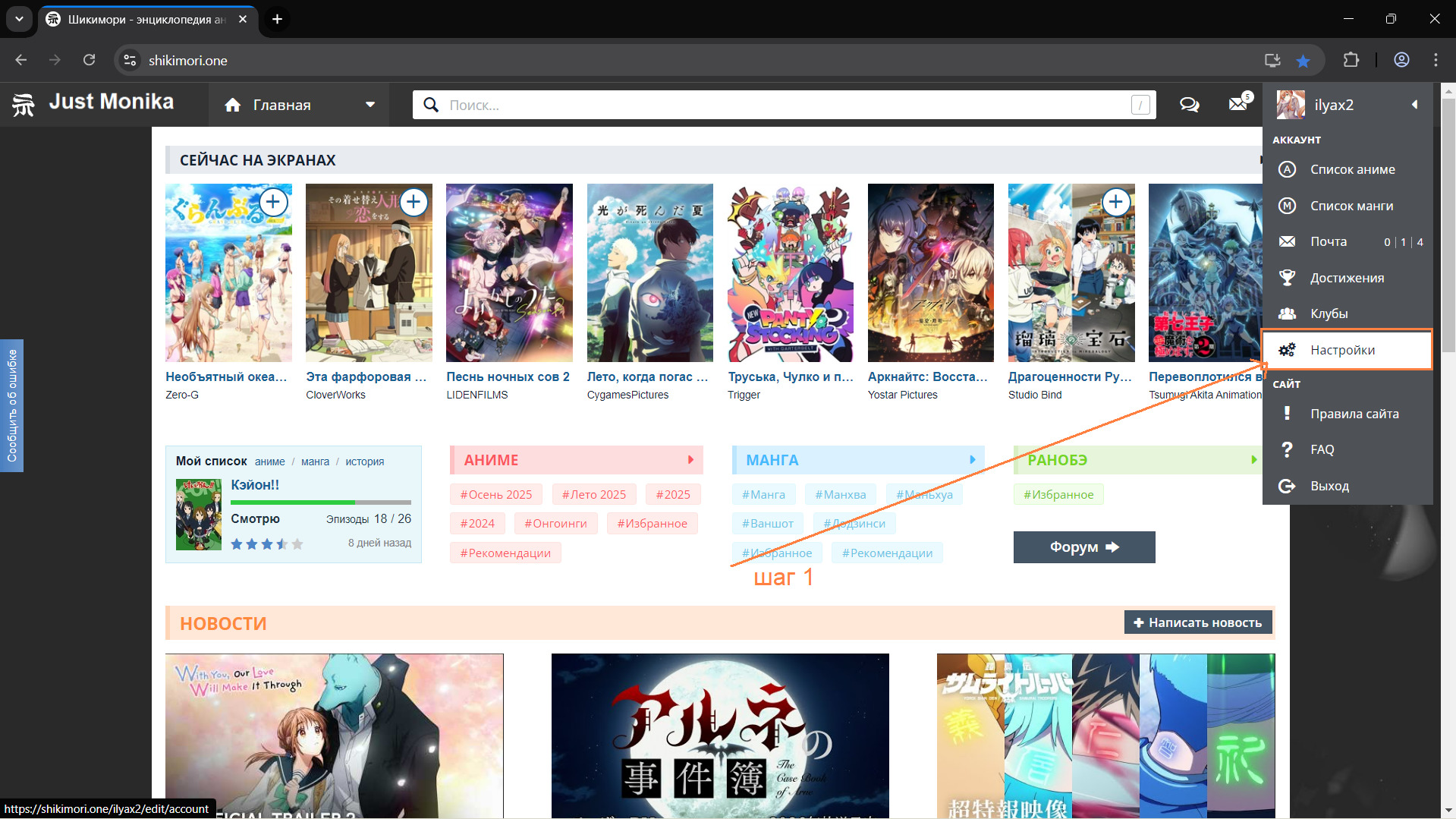Viewport: 1456px width, 819px height.
Task: Add Драгоценности Руби to list with plus
Action: click(1115, 202)
